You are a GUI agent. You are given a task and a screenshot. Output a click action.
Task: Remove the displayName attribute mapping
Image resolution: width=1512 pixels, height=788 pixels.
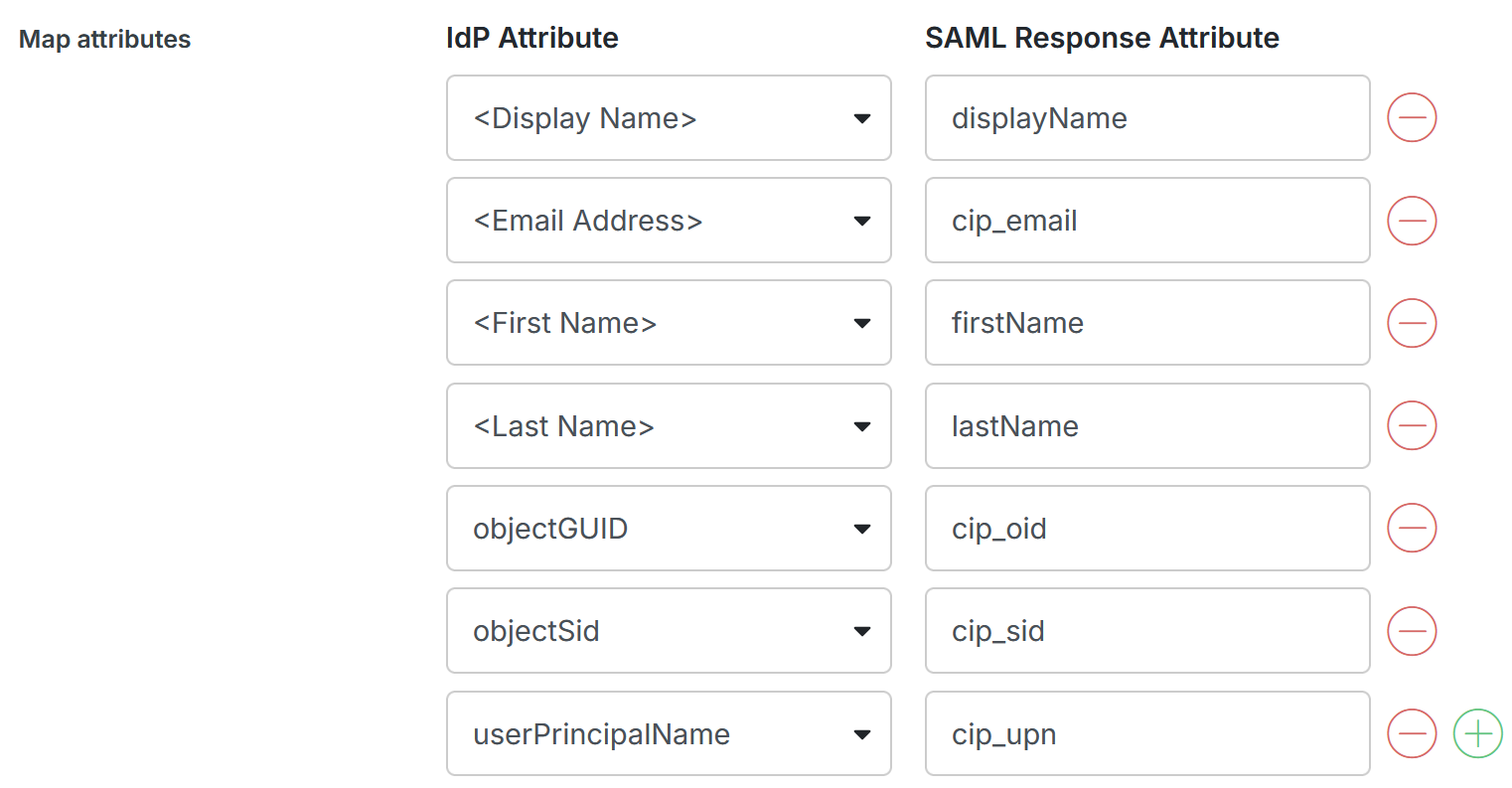[1412, 117]
